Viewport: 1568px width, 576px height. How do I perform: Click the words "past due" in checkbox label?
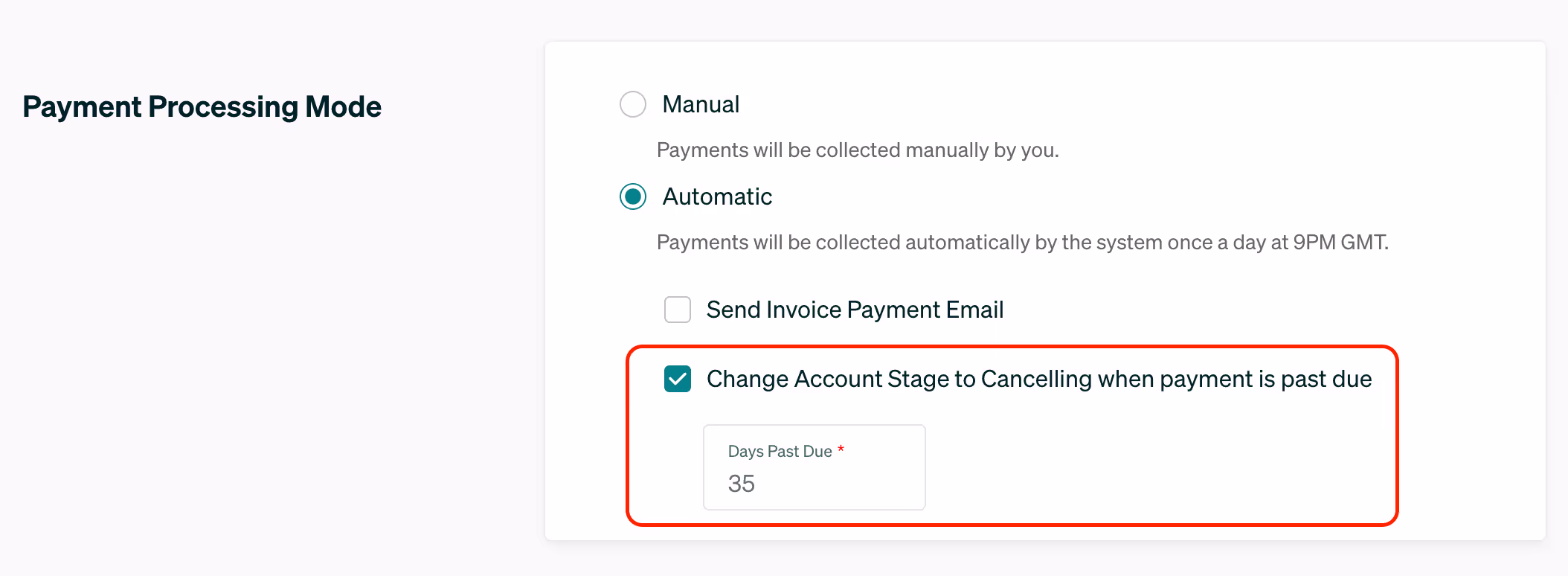point(1326,379)
